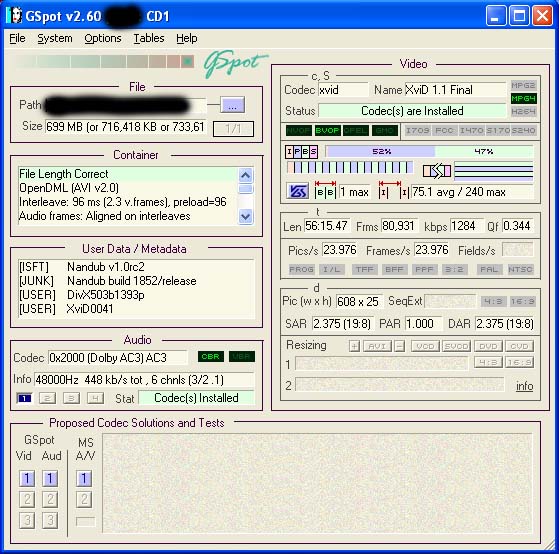Click the CVD resizing preset
This screenshot has width=559, height=554.
click(x=519, y=346)
